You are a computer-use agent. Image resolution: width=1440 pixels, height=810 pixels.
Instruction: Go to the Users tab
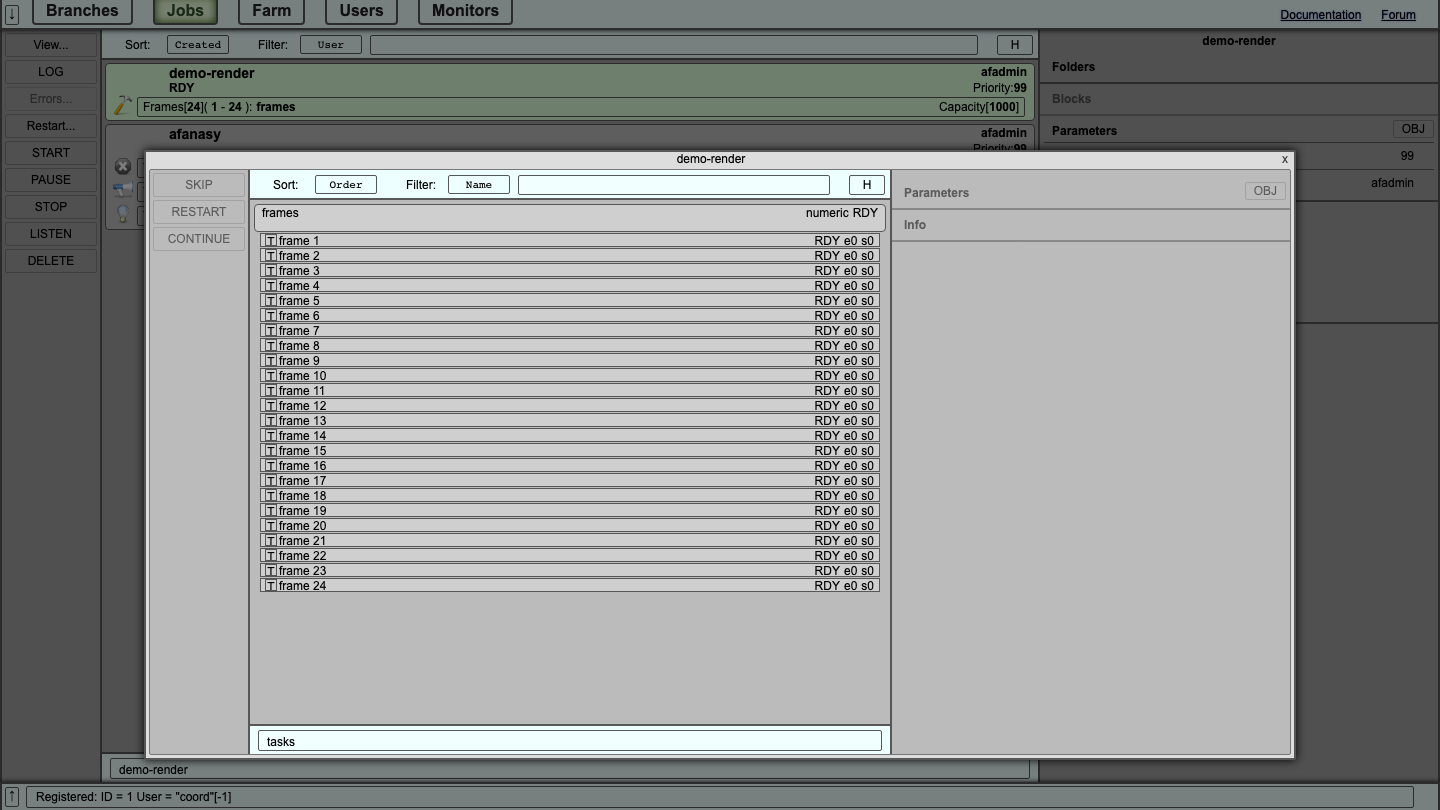[361, 11]
